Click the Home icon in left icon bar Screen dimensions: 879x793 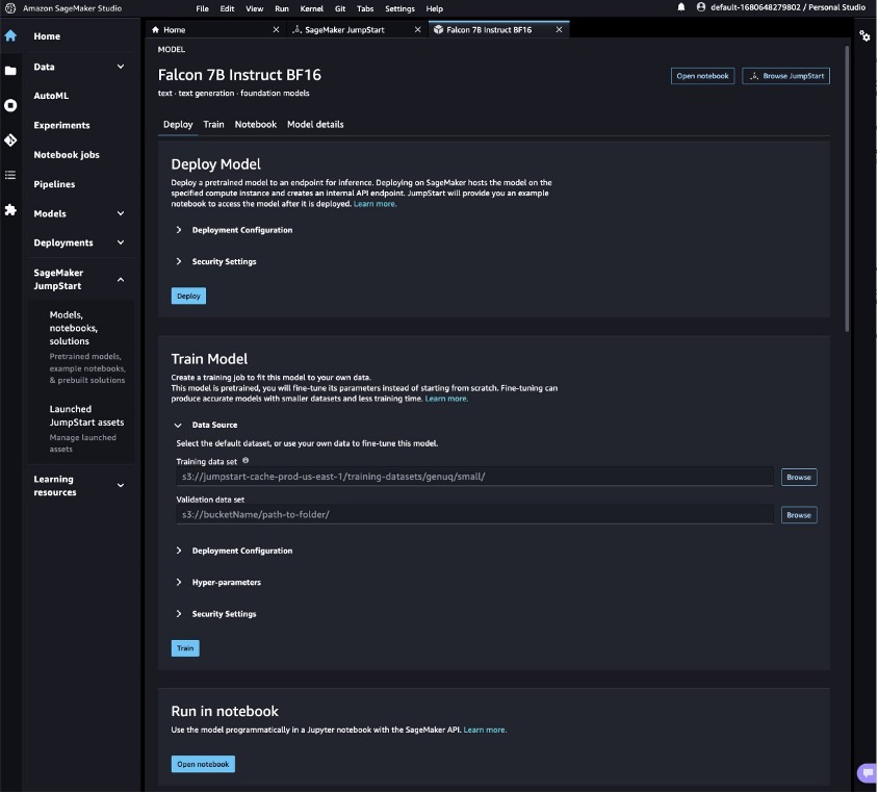pos(10,36)
